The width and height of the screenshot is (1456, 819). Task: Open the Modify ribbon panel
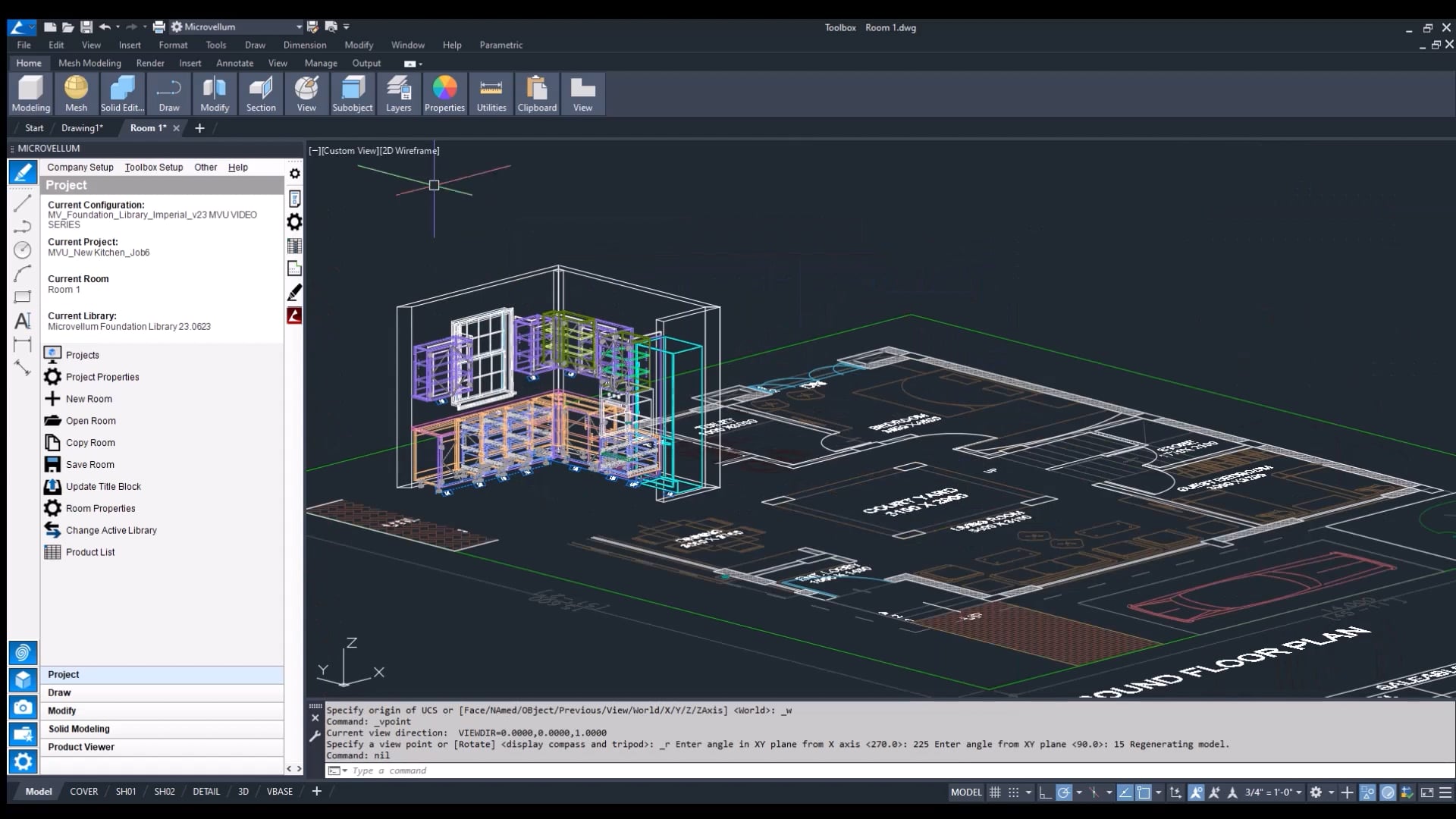tap(215, 94)
